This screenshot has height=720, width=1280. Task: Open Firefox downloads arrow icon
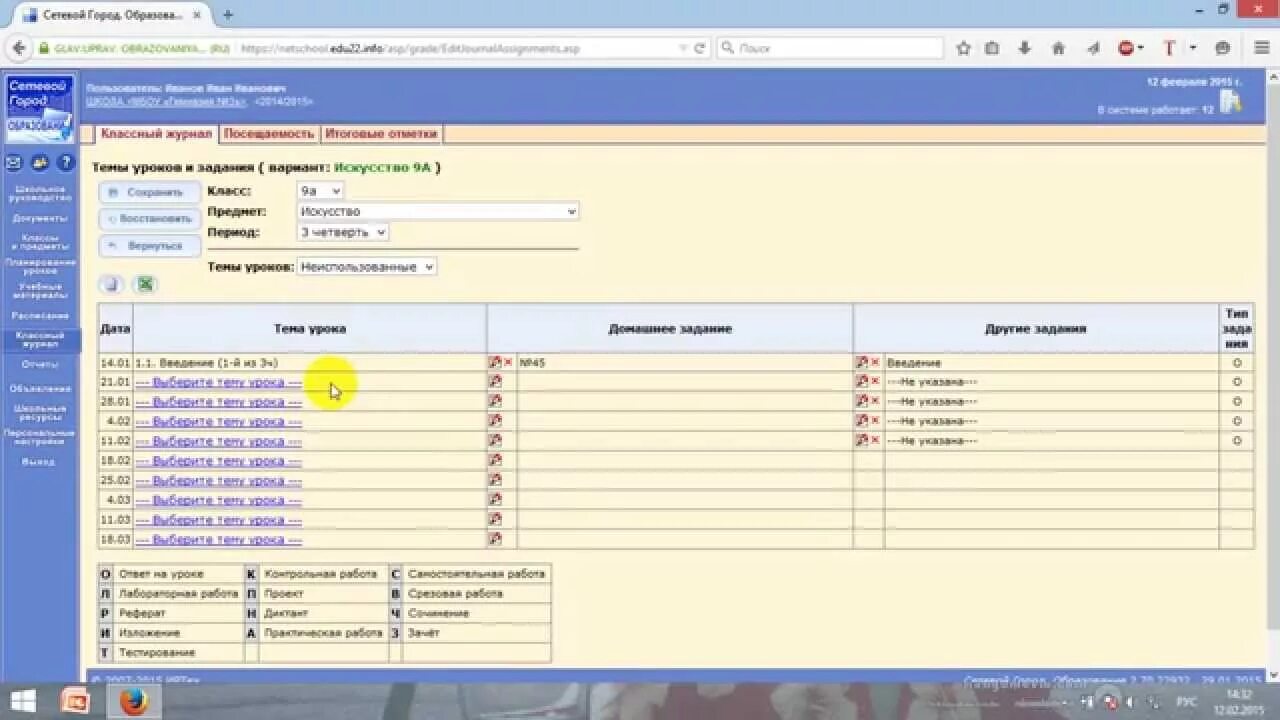(1025, 48)
